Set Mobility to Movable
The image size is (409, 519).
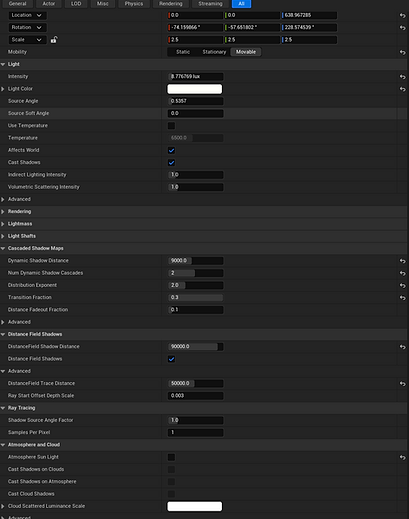(246, 52)
